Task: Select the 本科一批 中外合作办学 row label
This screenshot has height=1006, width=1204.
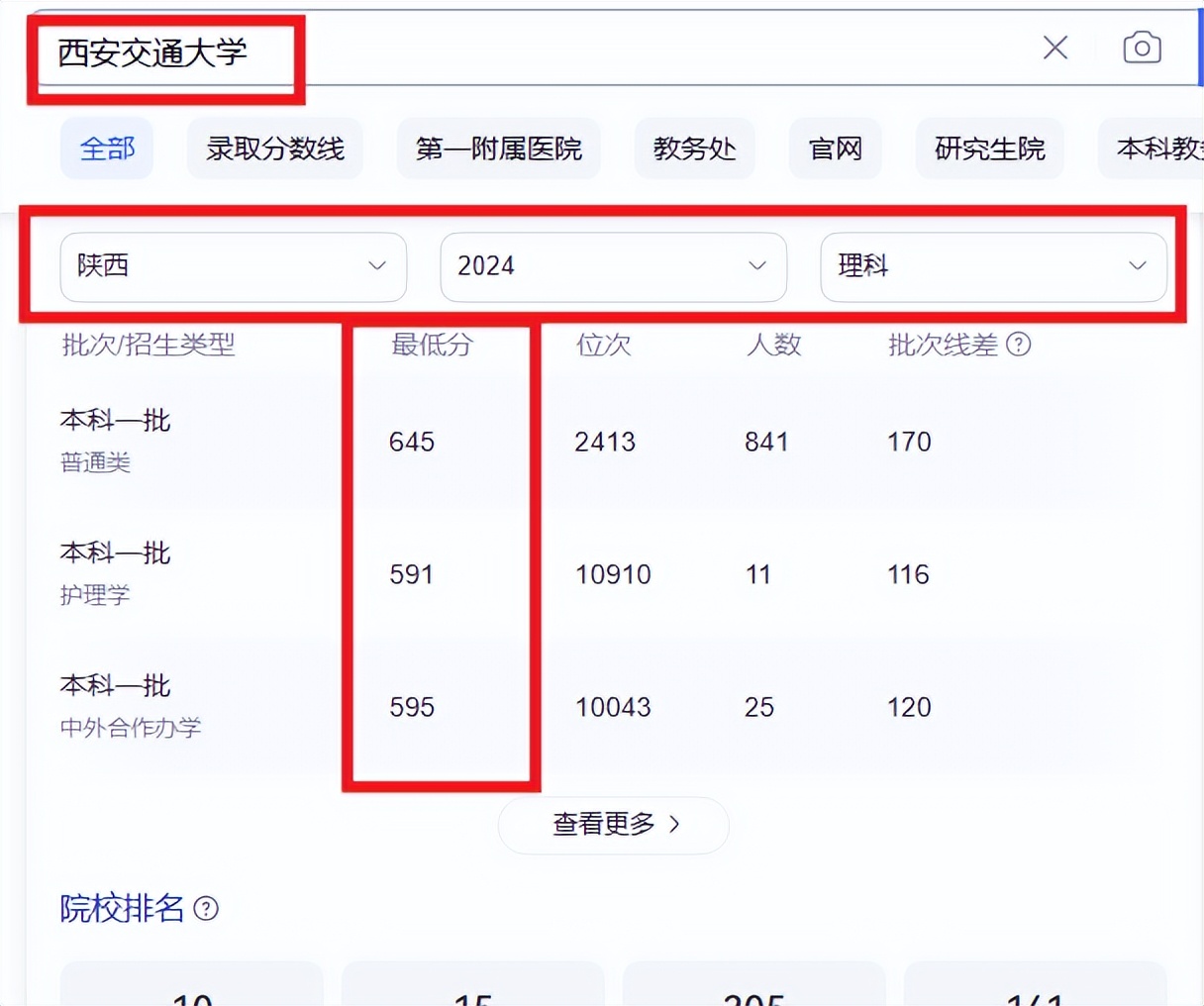Action: tap(131, 706)
